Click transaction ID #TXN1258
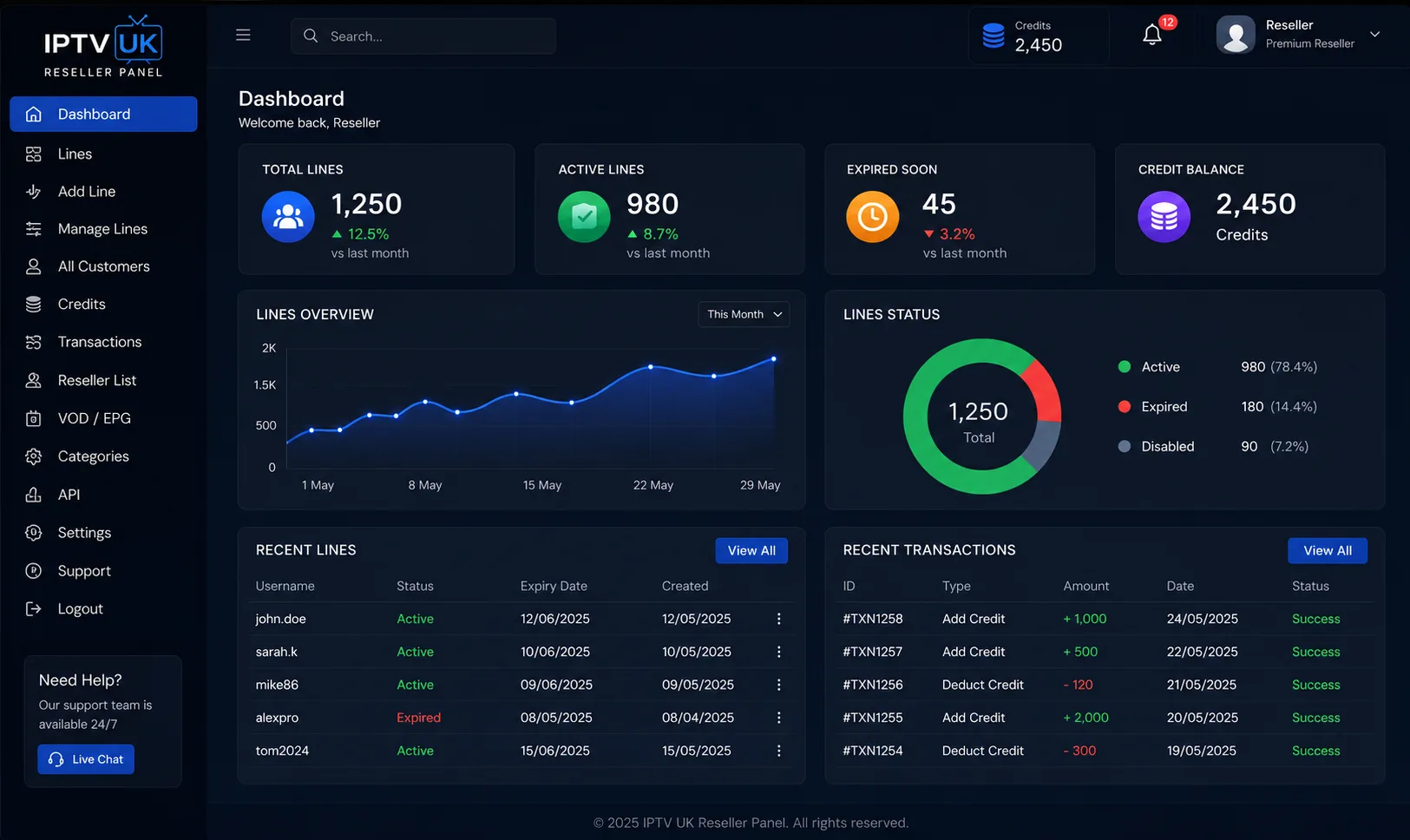Screen dimensions: 1410x840 [x=873, y=619]
